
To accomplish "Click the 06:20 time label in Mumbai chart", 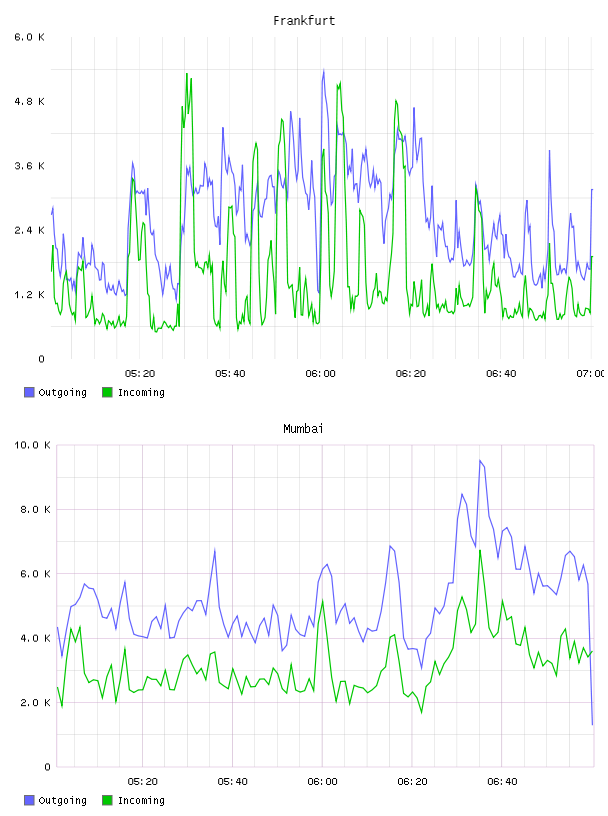I will click(412, 782).
